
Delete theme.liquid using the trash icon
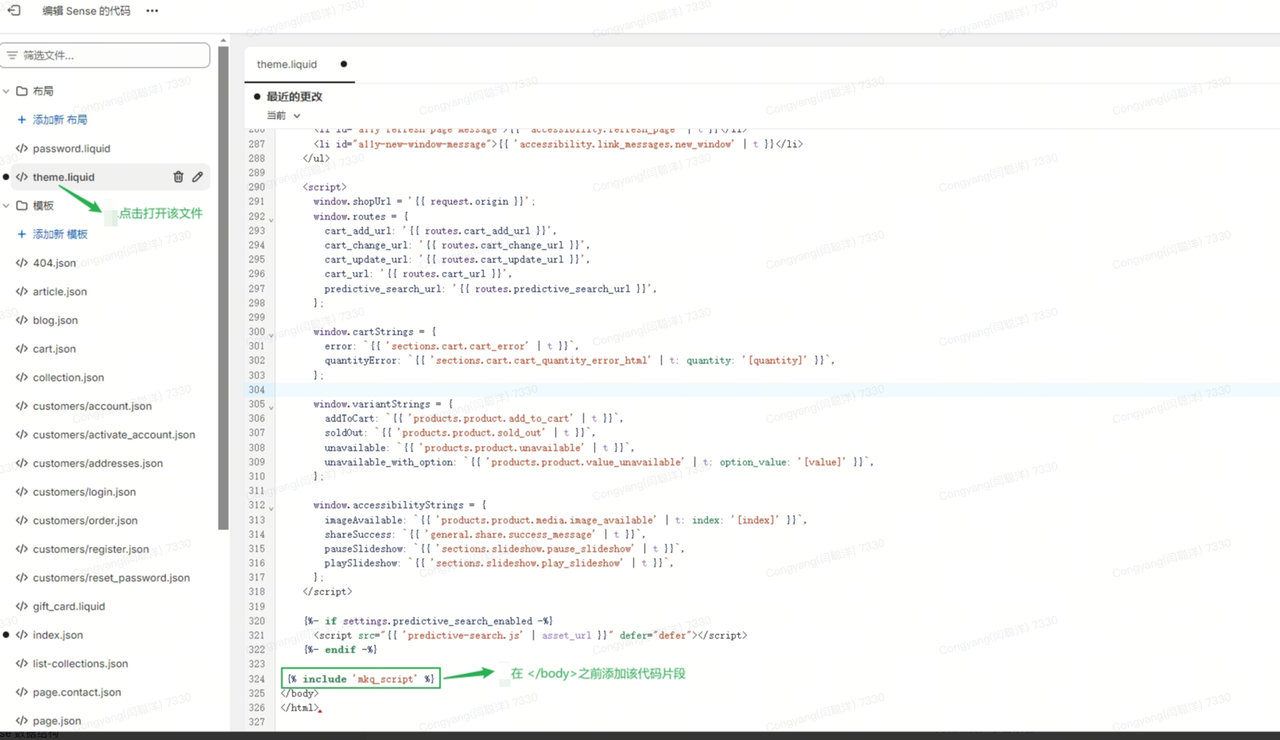point(178,177)
